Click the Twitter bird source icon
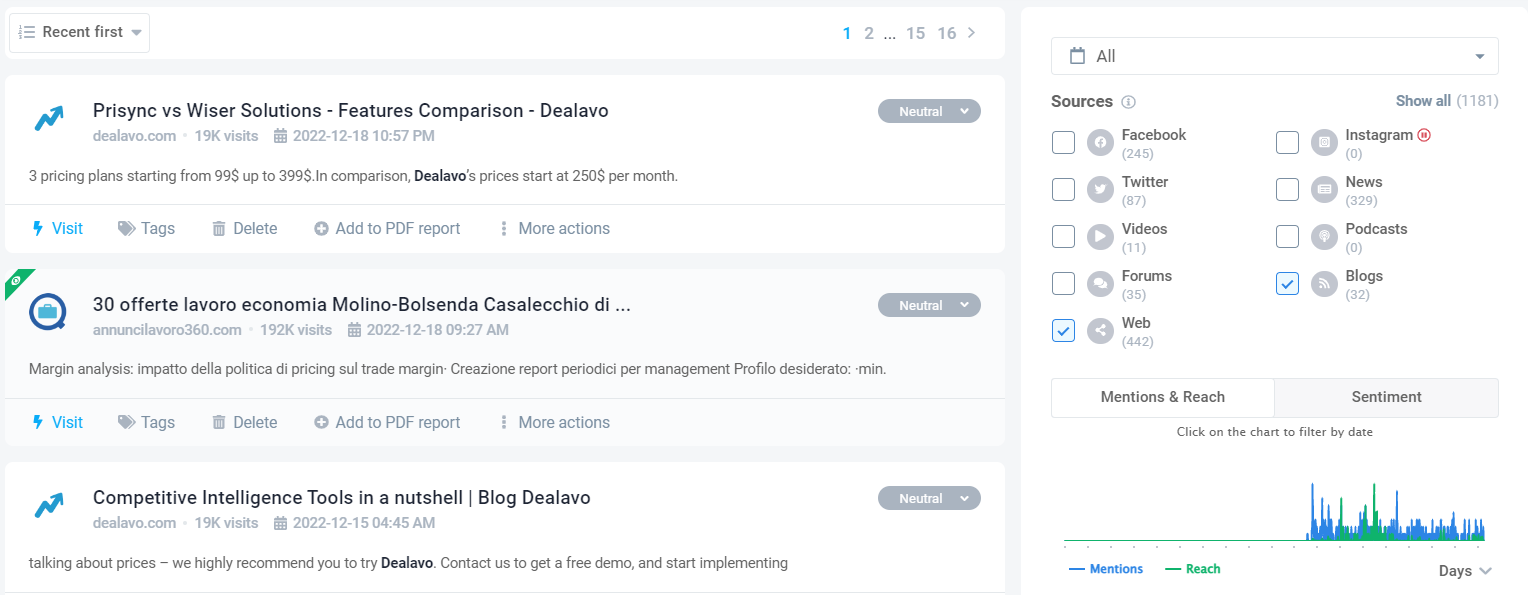 pyautogui.click(x=1100, y=190)
